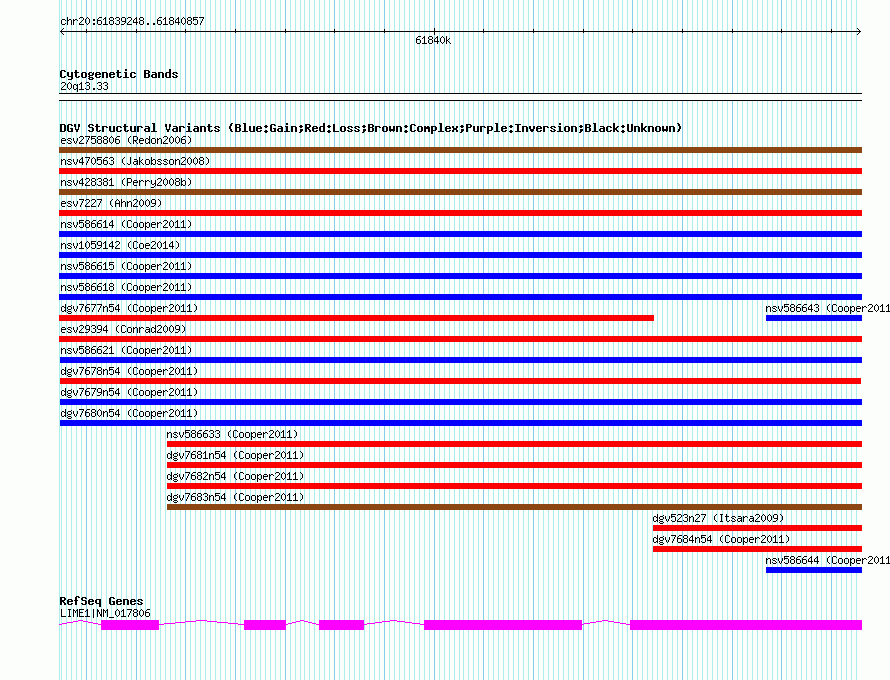Viewport: 890px width, 680px height.
Task: Click the brown bar under nsv428381
Action: pos(460,192)
